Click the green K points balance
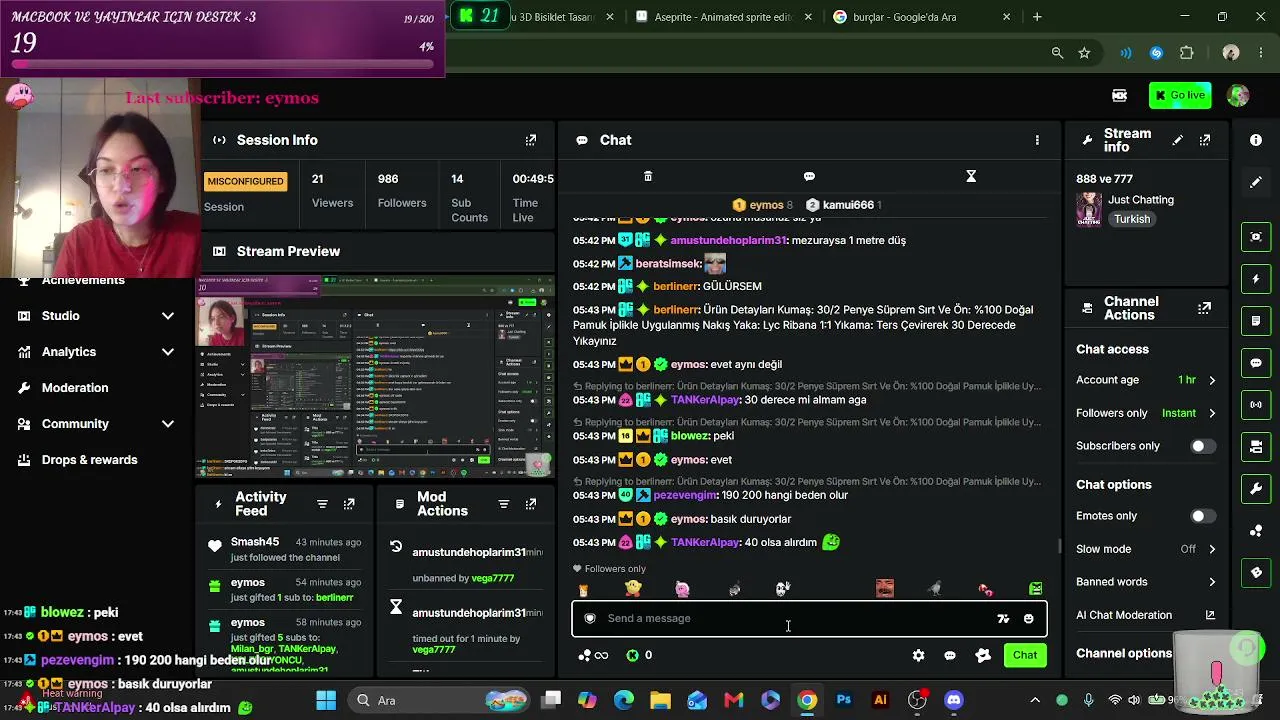This screenshot has width=1280, height=720. click(x=637, y=655)
